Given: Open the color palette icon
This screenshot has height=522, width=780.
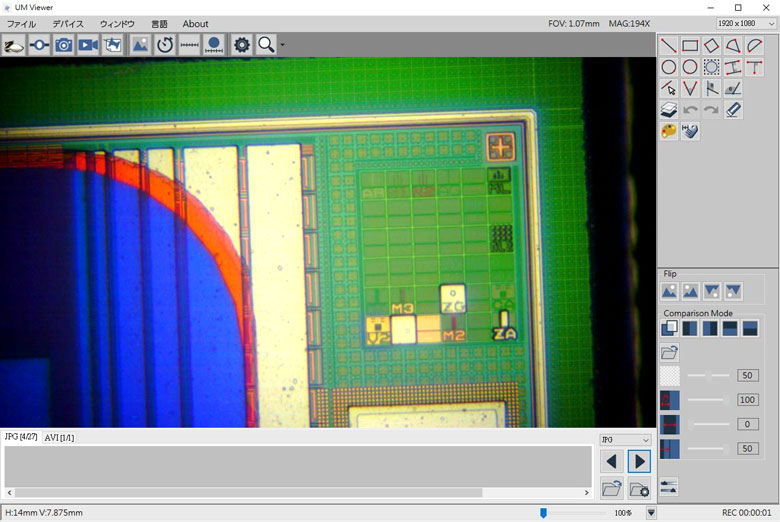Looking at the screenshot, I should coord(669,131).
